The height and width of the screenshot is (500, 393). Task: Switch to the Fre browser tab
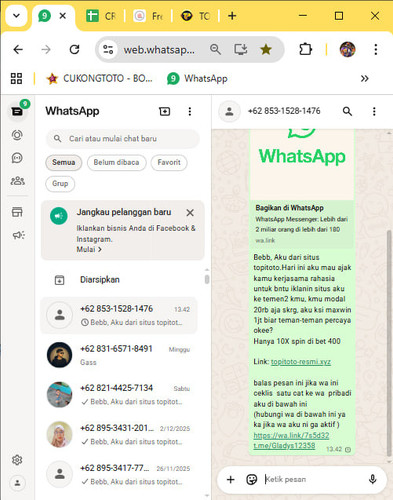148,16
